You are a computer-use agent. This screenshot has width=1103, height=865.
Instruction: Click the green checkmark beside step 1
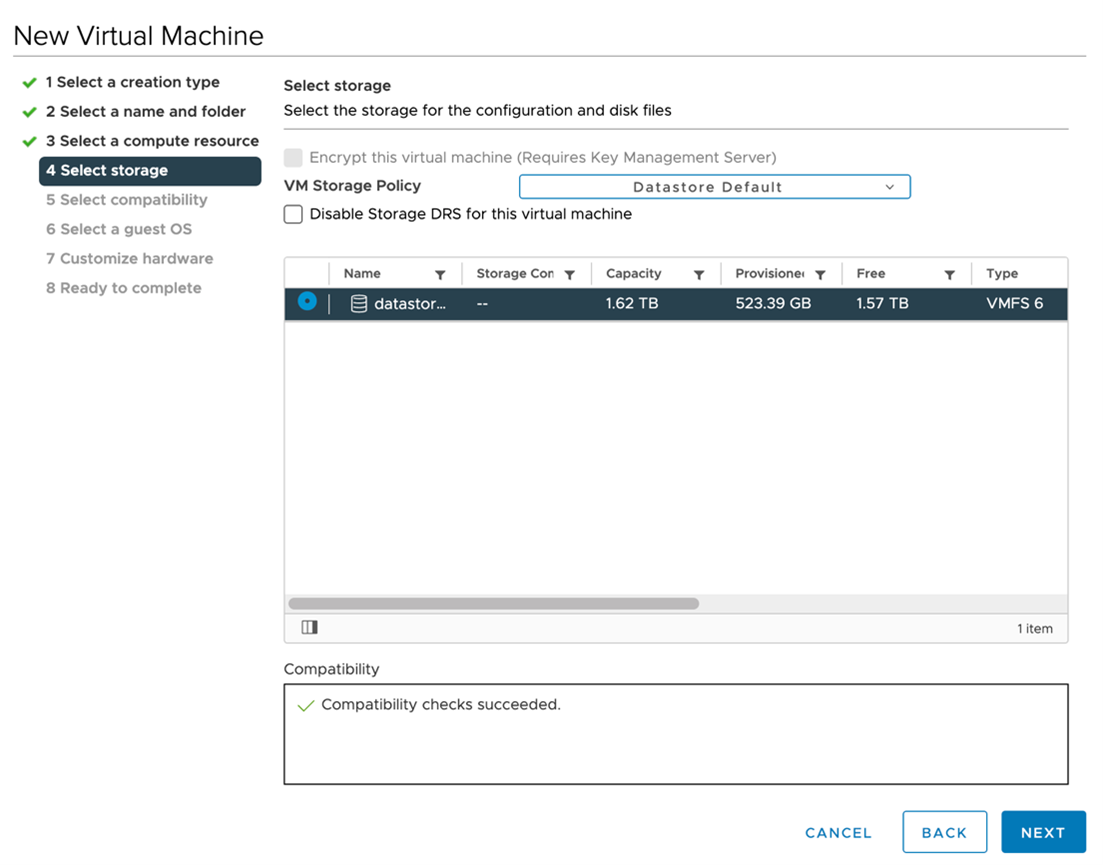coord(30,83)
